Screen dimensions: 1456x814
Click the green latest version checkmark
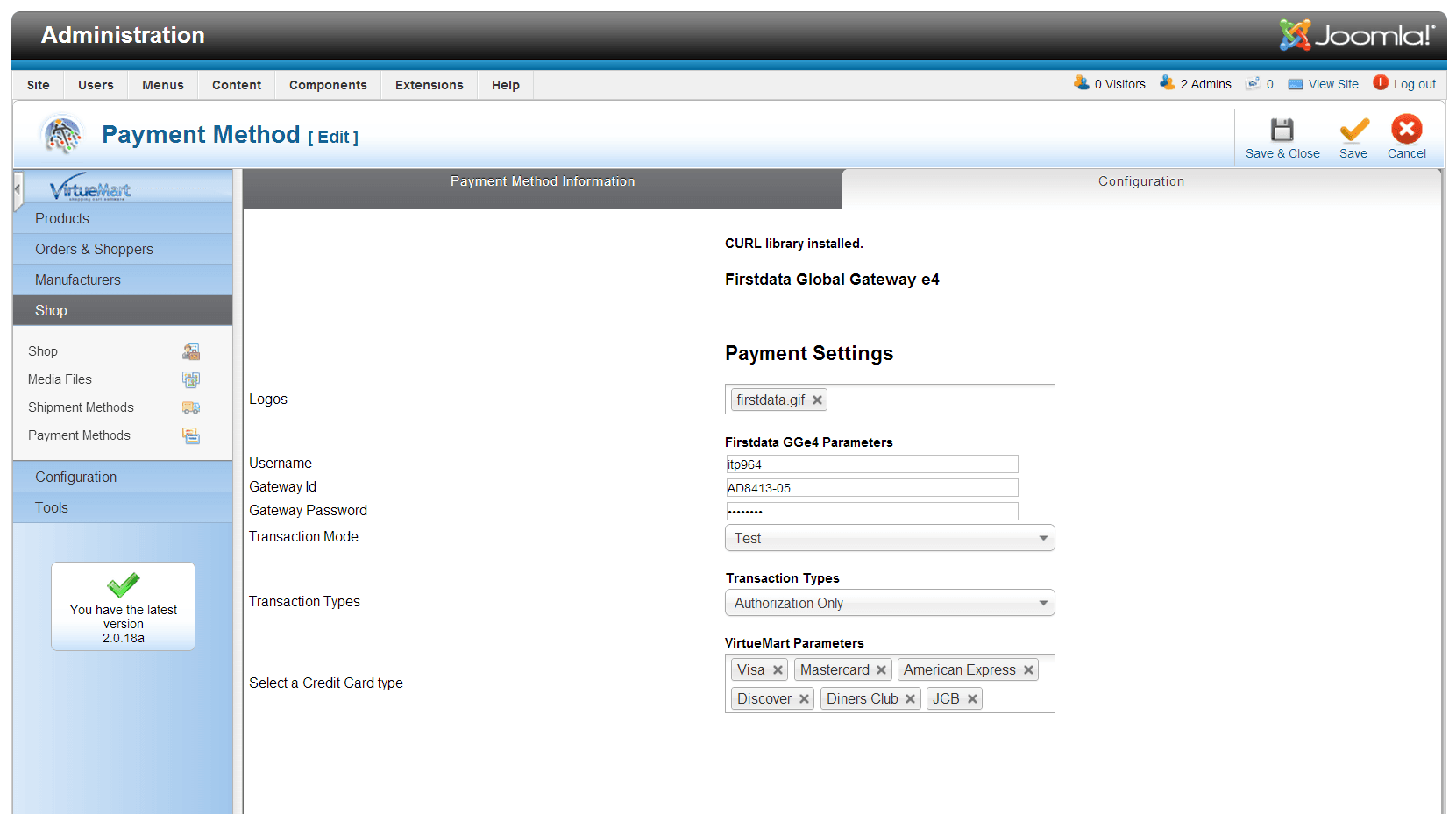124,584
